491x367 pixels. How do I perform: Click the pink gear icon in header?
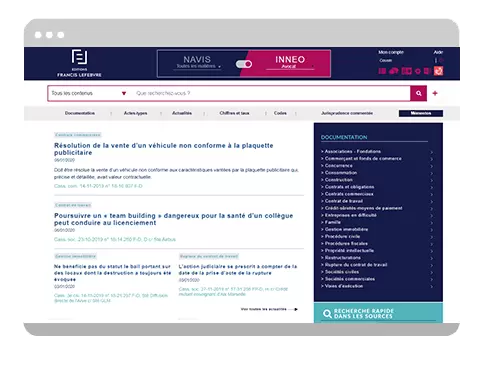(417, 71)
